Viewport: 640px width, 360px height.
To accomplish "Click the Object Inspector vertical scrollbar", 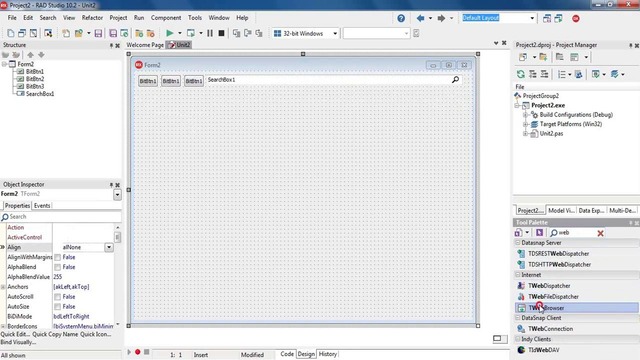I will click(118, 276).
